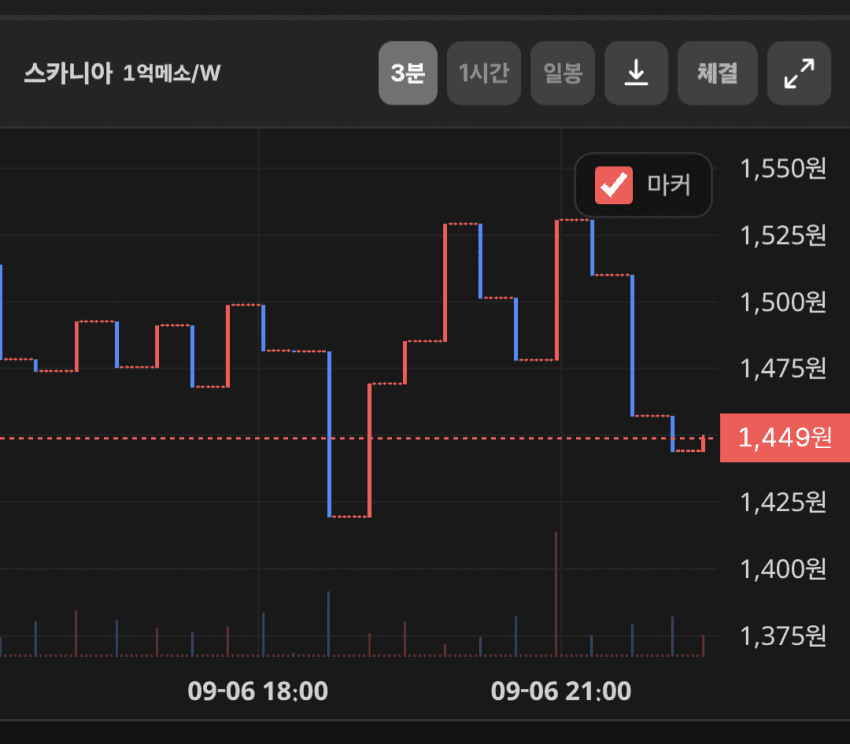This screenshot has width=850, height=744.
Task: Click the 1,550원 price axis label
Action: [x=783, y=169]
